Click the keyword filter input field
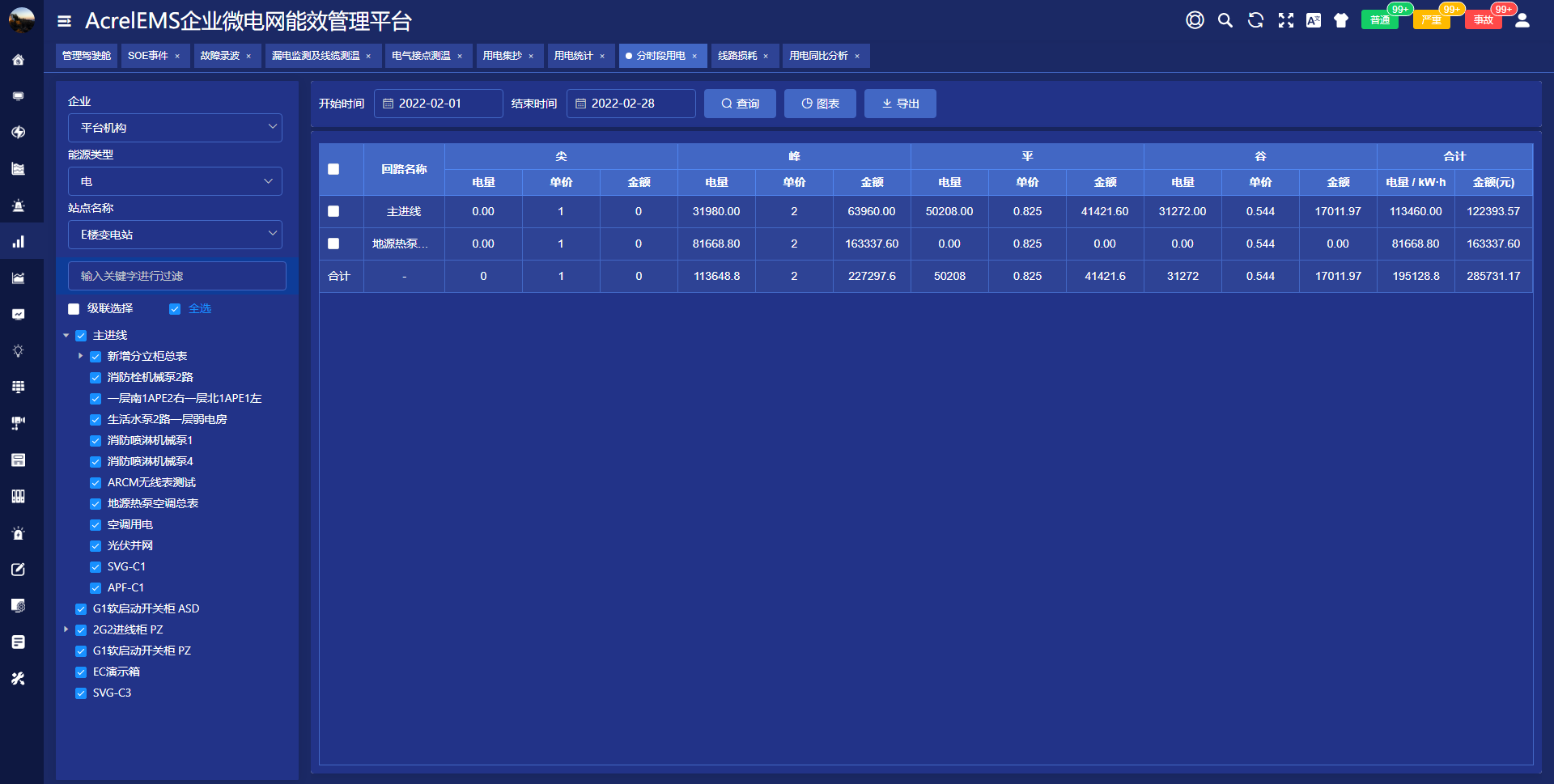The width and height of the screenshot is (1554, 784). tap(176, 276)
